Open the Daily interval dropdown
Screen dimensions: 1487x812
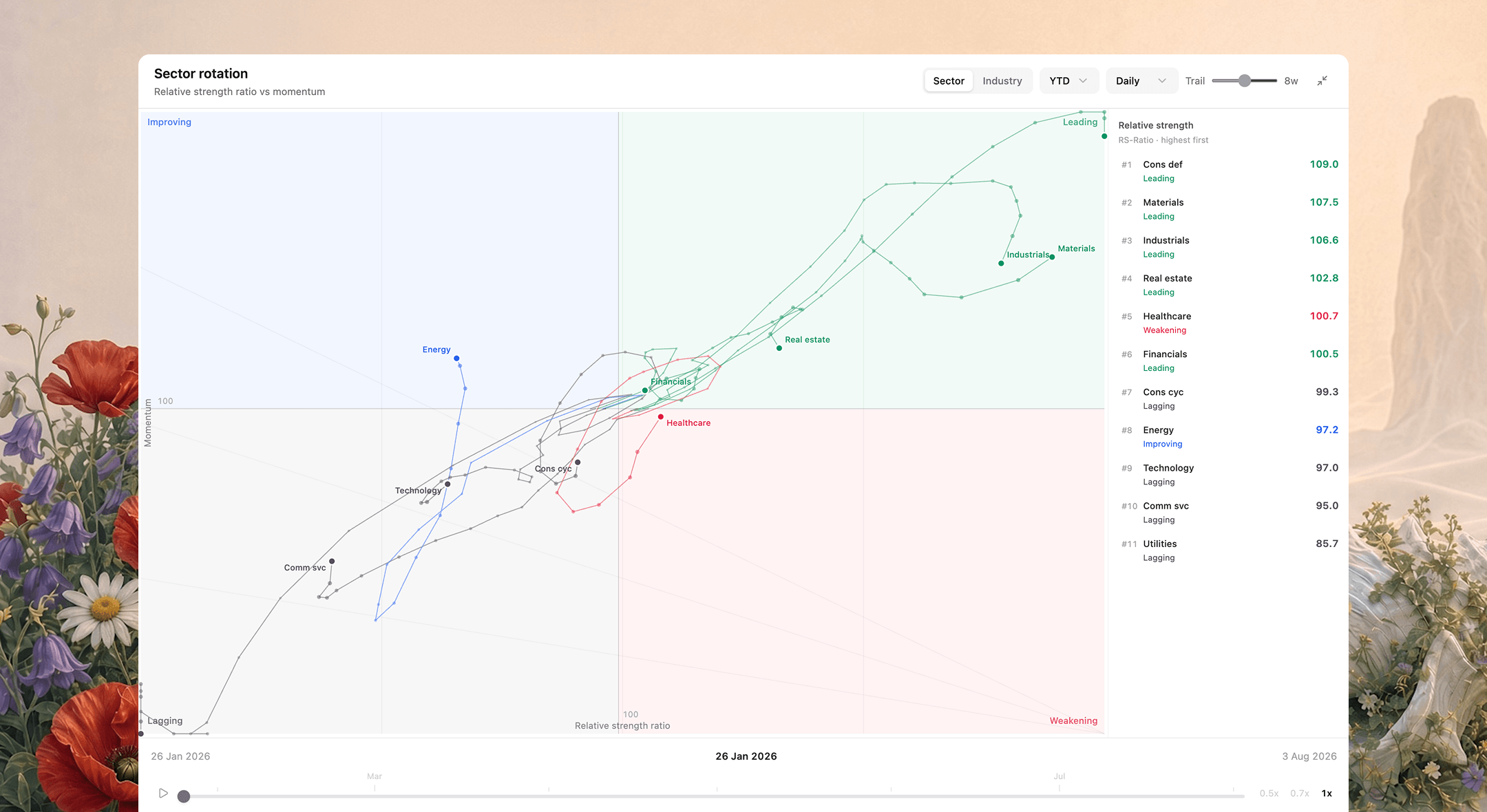pos(1141,81)
